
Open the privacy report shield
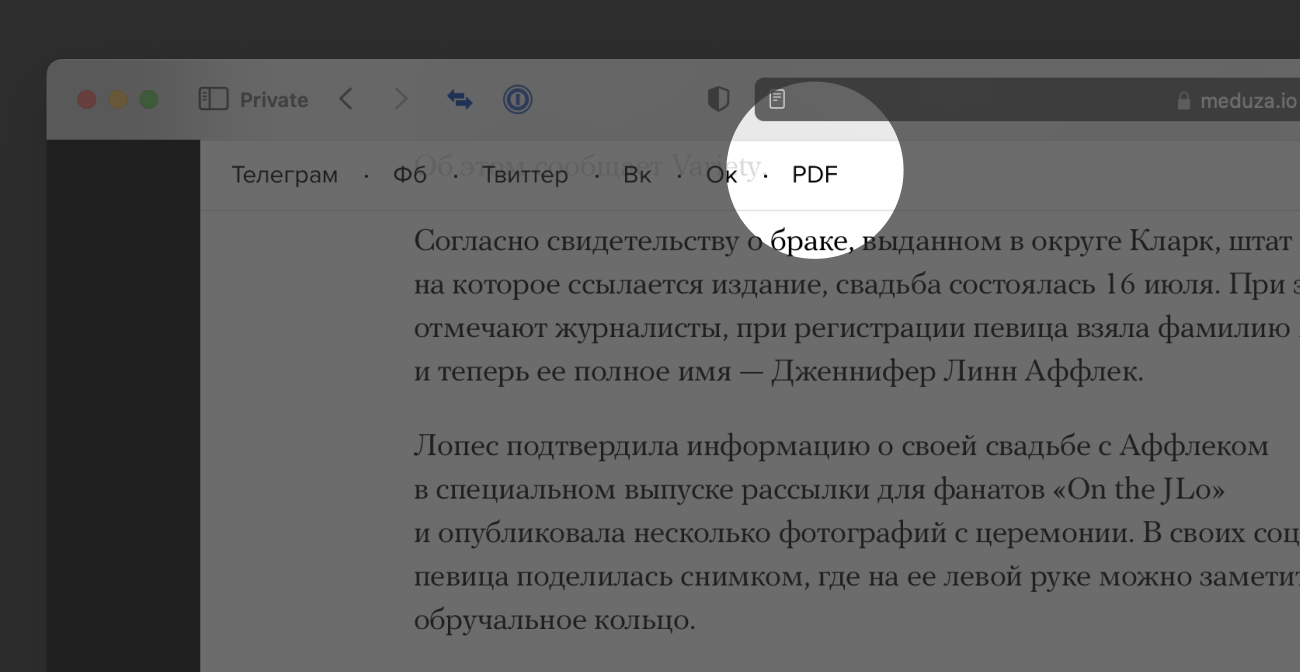click(x=718, y=99)
